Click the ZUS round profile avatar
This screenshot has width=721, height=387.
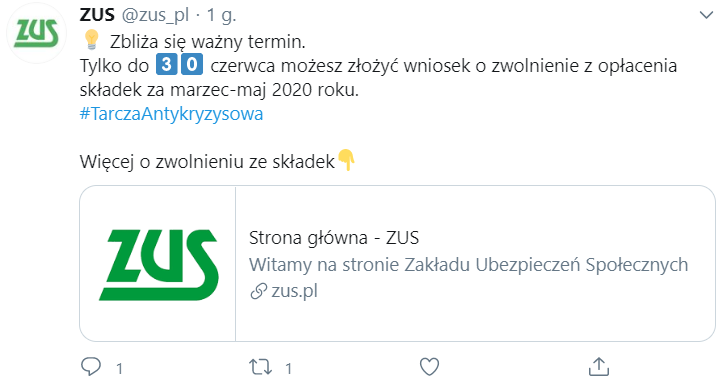(36, 34)
